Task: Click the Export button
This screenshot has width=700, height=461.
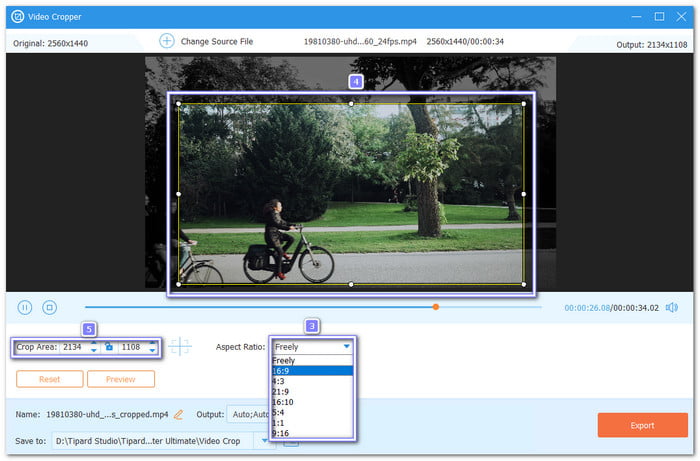Action: [x=642, y=425]
